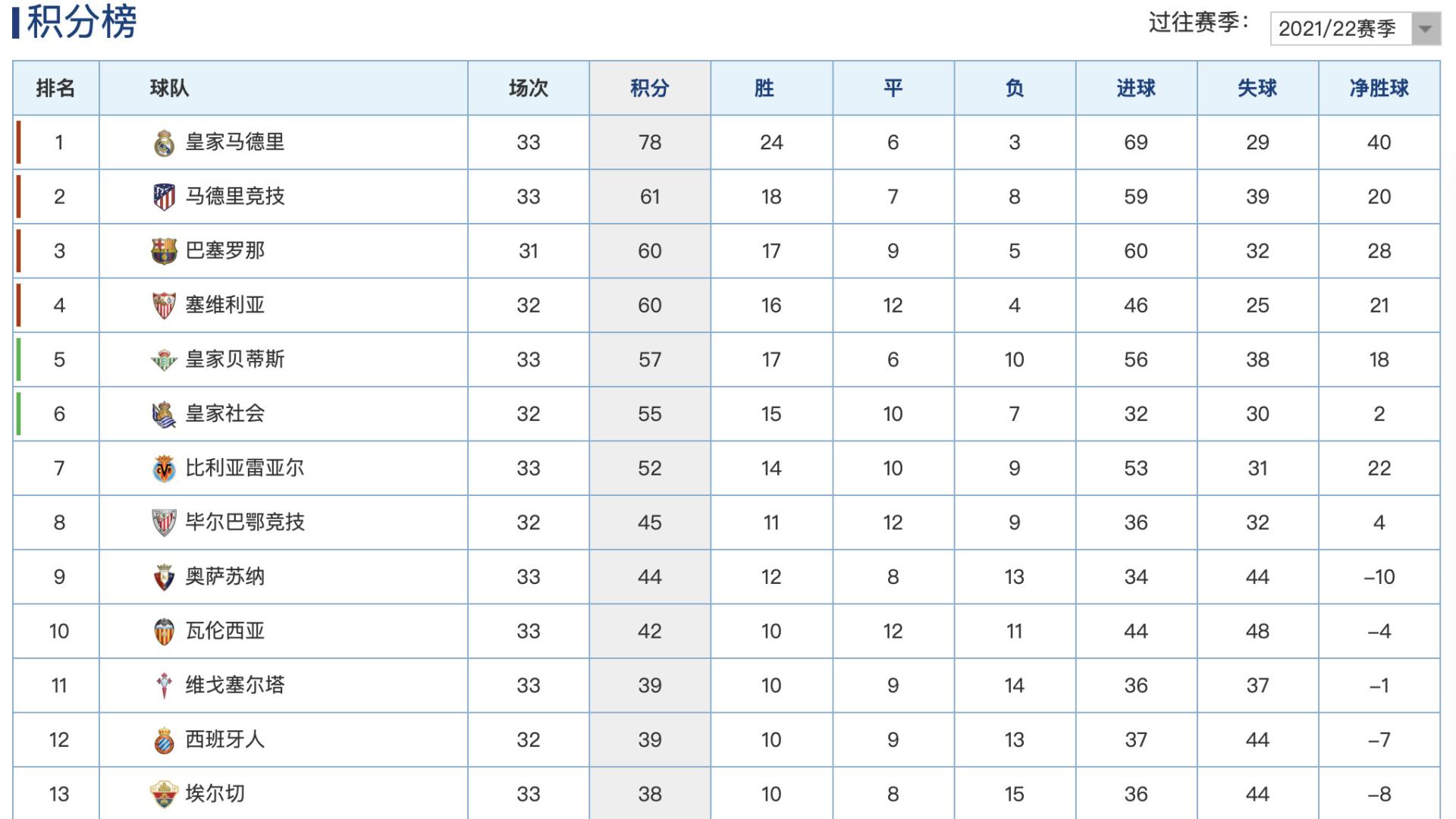
Task: Click the Barcelona club crest icon
Action: pos(164,251)
